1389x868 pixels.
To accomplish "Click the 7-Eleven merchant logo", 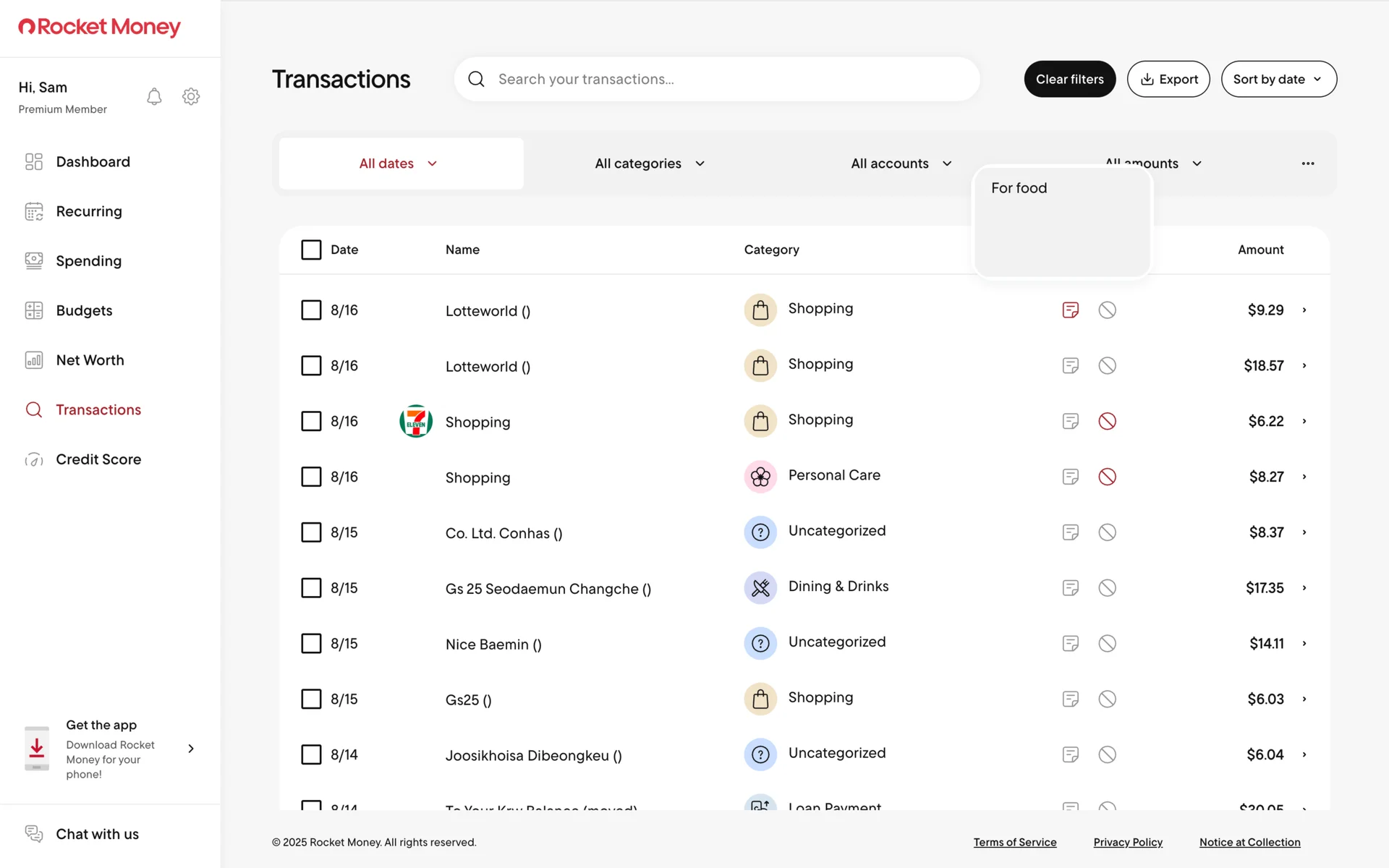I will [x=416, y=421].
